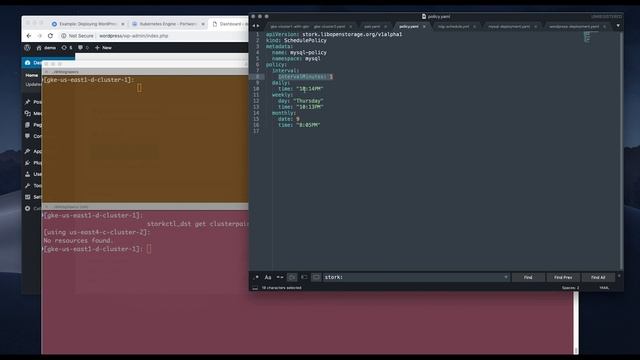This screenshot has width=640, height=360.
Task: Open Tools via wrench icon in WordPress sidebar
Action: pos(28,185)
